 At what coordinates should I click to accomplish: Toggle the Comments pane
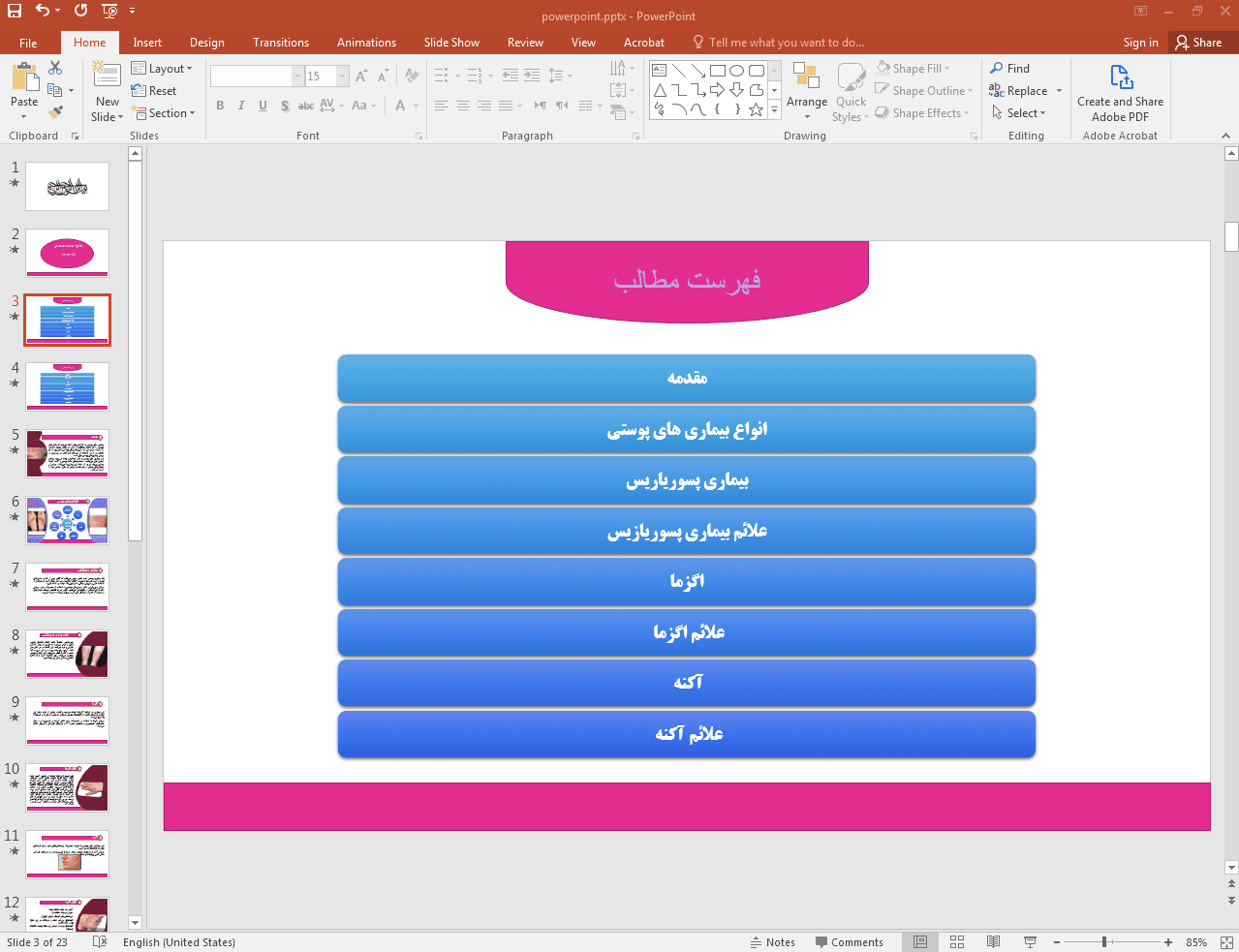(849, 942)
